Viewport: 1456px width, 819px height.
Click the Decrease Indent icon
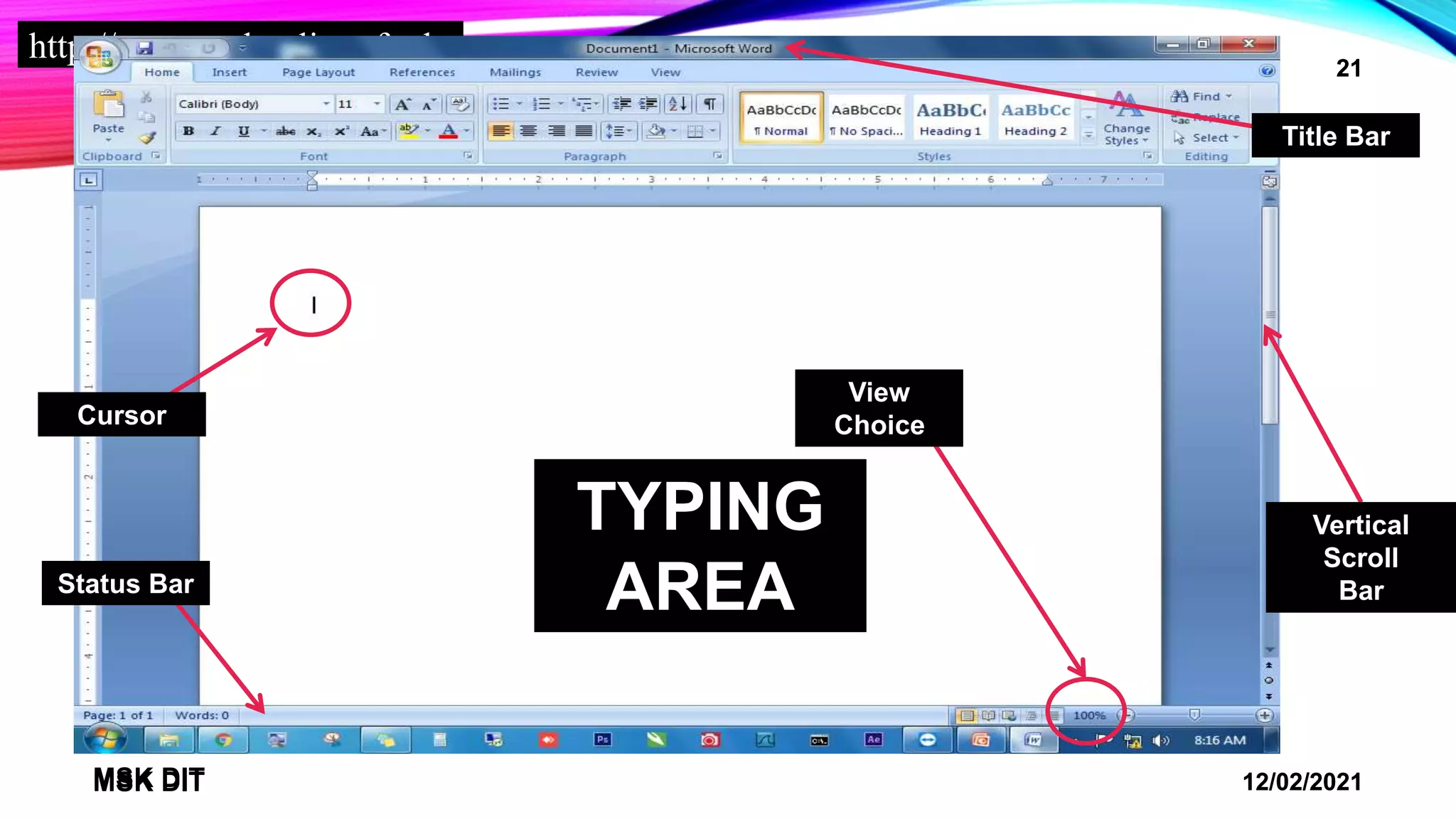coord(621,105)
